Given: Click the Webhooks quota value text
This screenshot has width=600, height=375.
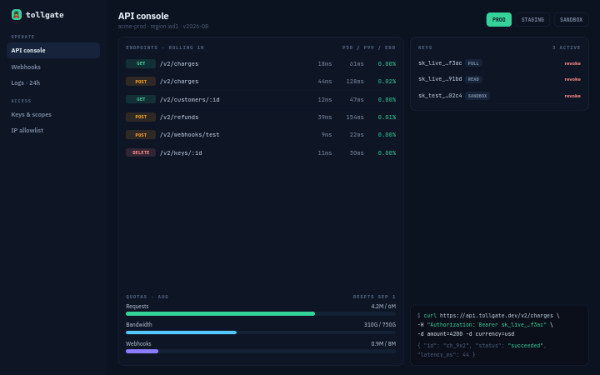Looking at the screenshot, I should click(x=383, y=344).
